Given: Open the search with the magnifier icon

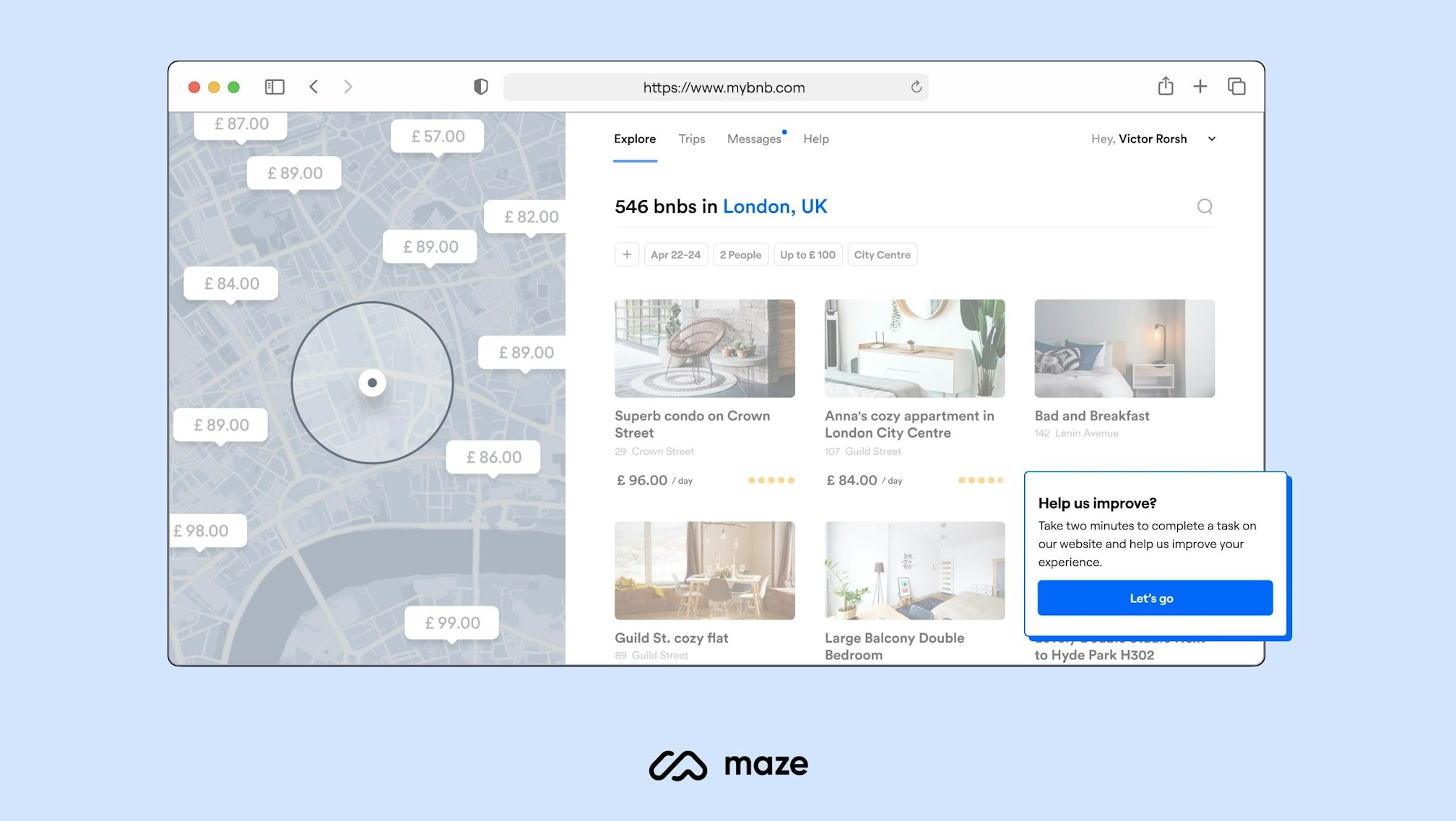Looking at the screenshot, I should point(1205,207).
